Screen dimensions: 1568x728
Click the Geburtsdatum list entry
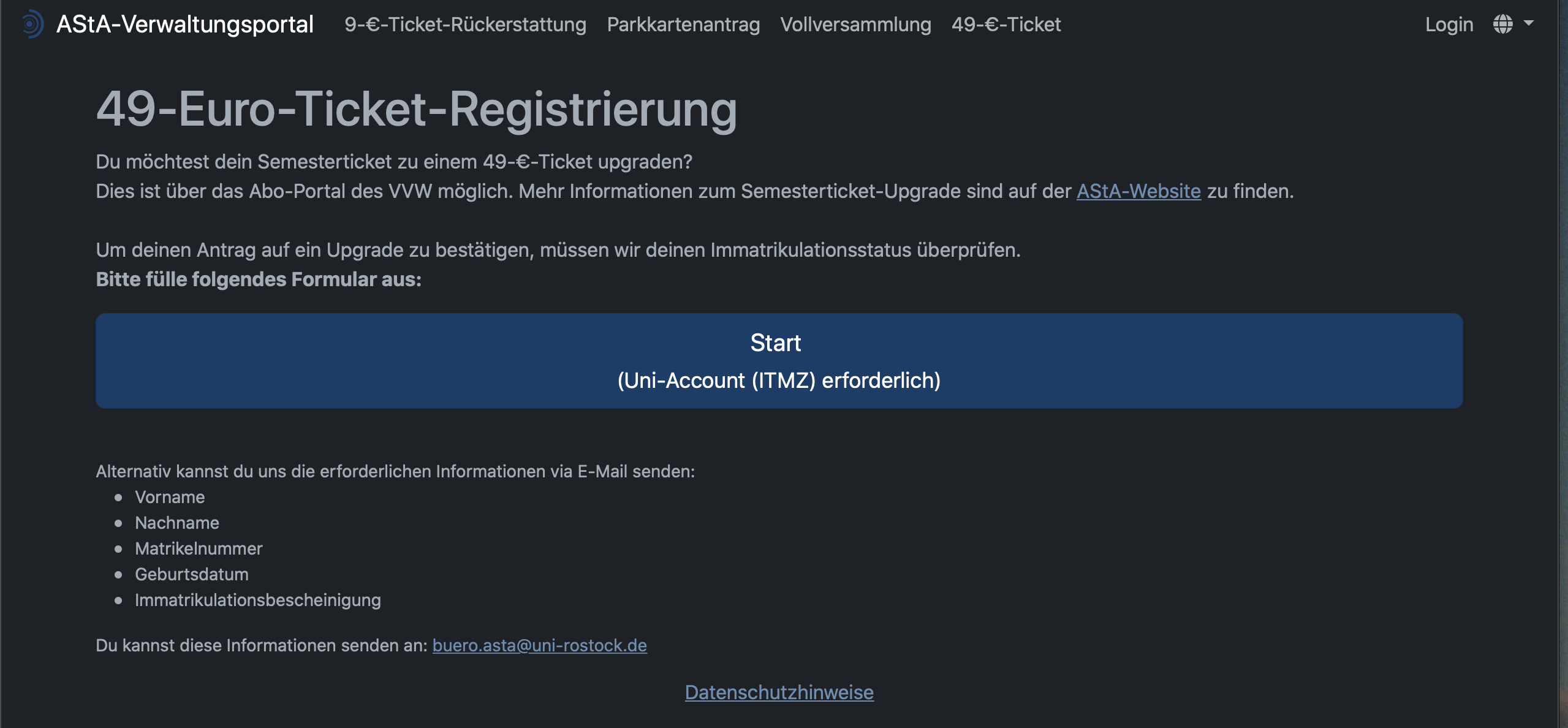[x=192, y=574]
